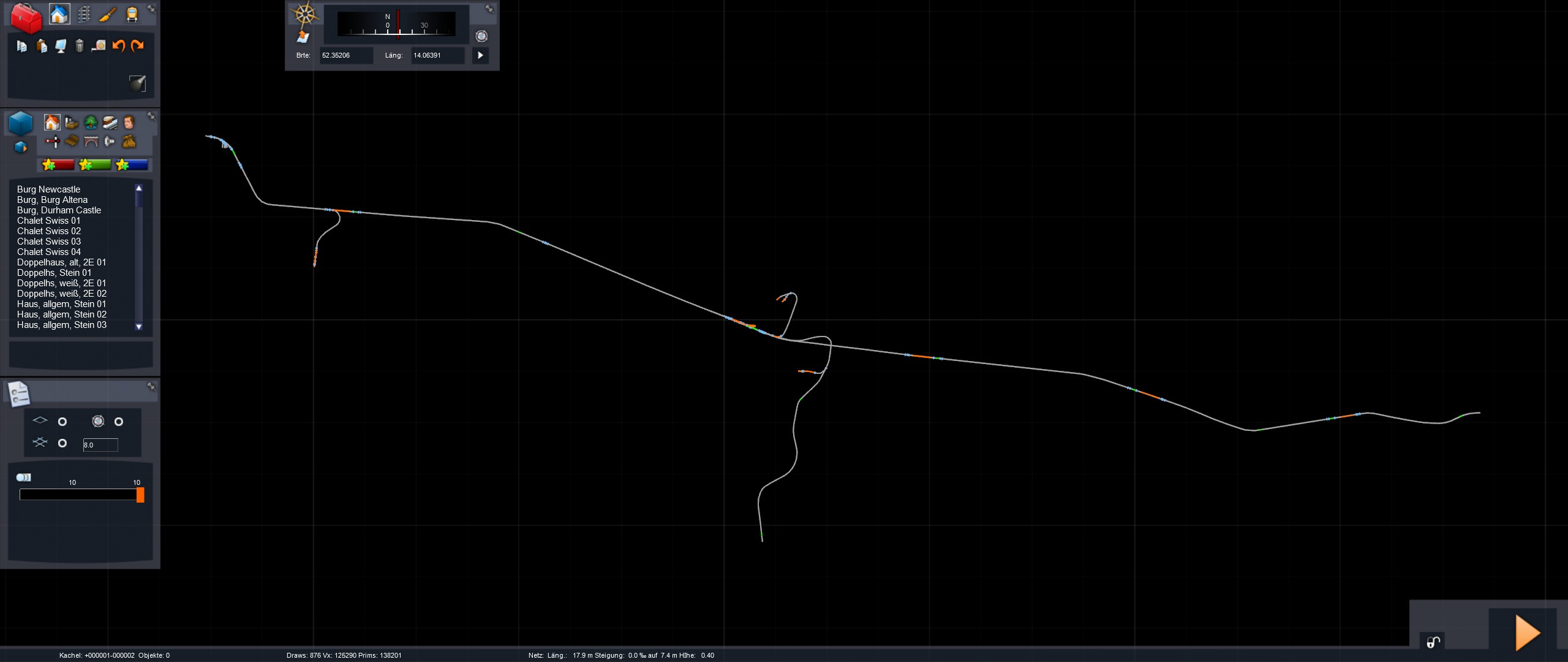1568x662 pixels.
Task: Select the track laying ladder icon
Action: point(85,14)
